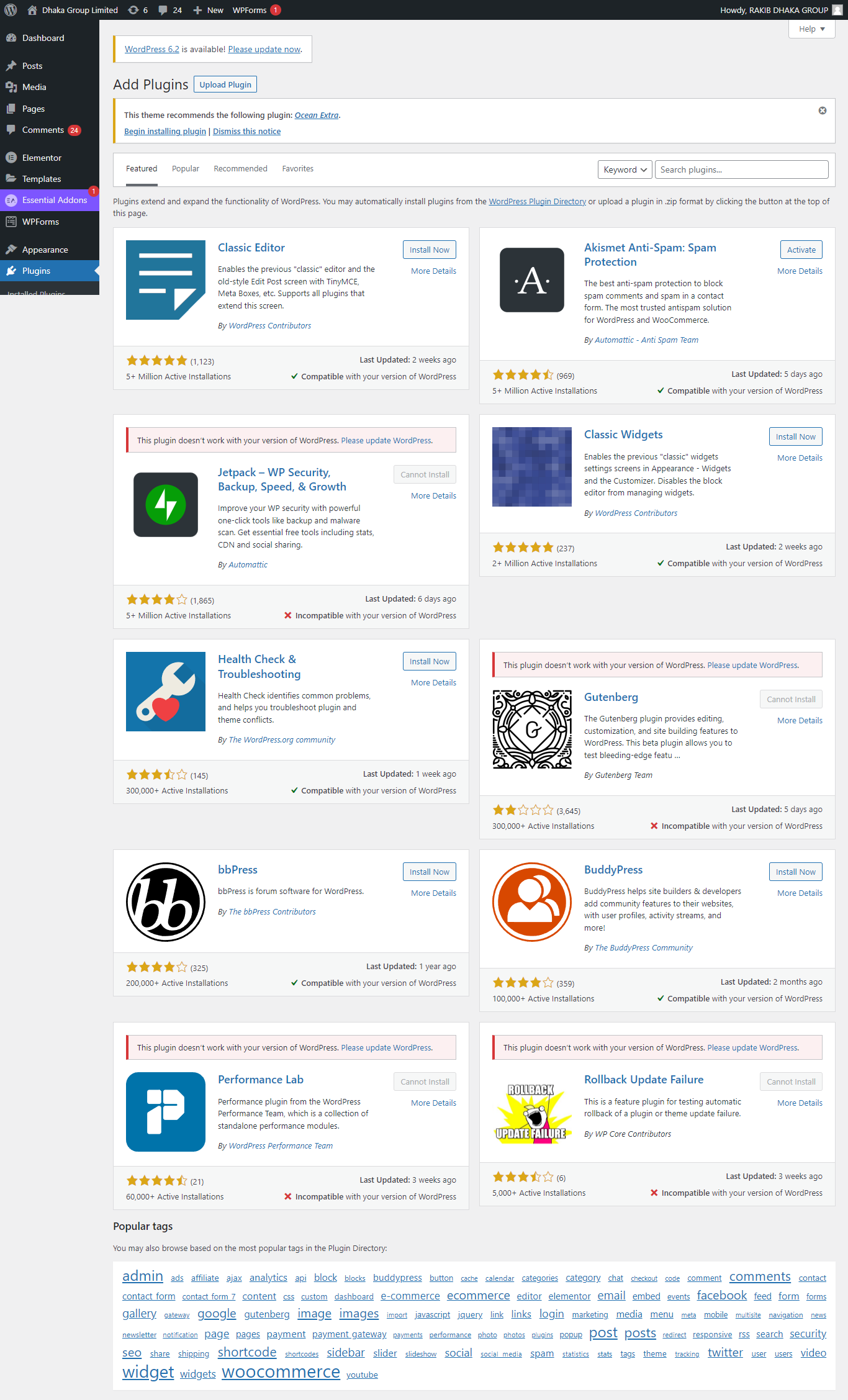848x1400 pixels.
Task: Click the WPForms sidebar icon
Action: click(11, 222)
